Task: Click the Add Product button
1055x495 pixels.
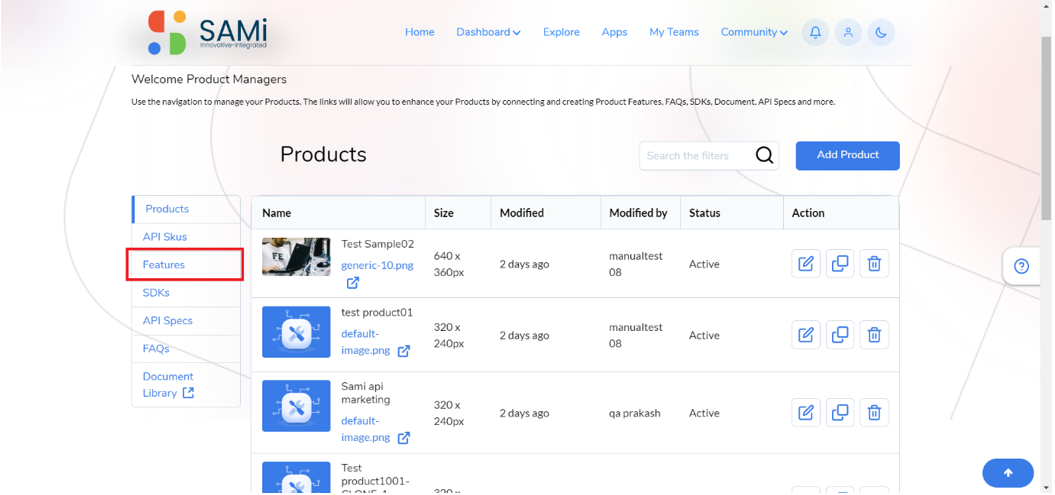Action: click(x=848, y=155)
